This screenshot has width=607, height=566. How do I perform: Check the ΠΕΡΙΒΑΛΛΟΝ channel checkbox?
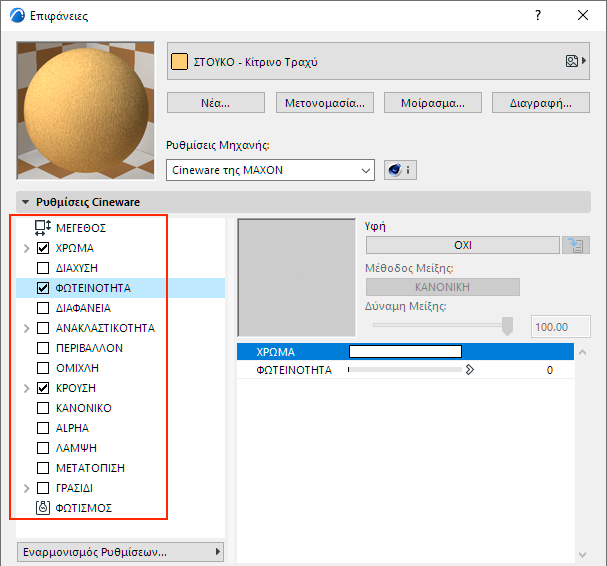pyautogui.click(x=43, y=348)
